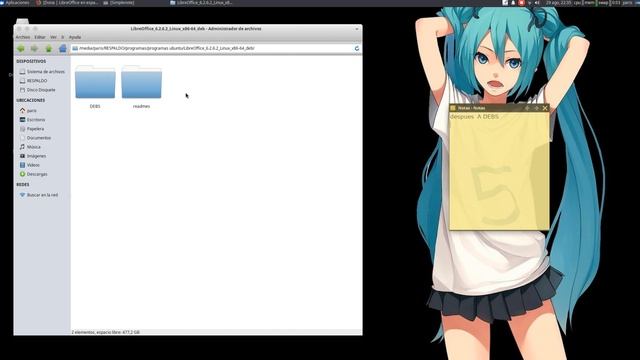Select Buscar en la red
Image resolution: width=640 pixels, height=360 pixels.
(x=39, y=195)
